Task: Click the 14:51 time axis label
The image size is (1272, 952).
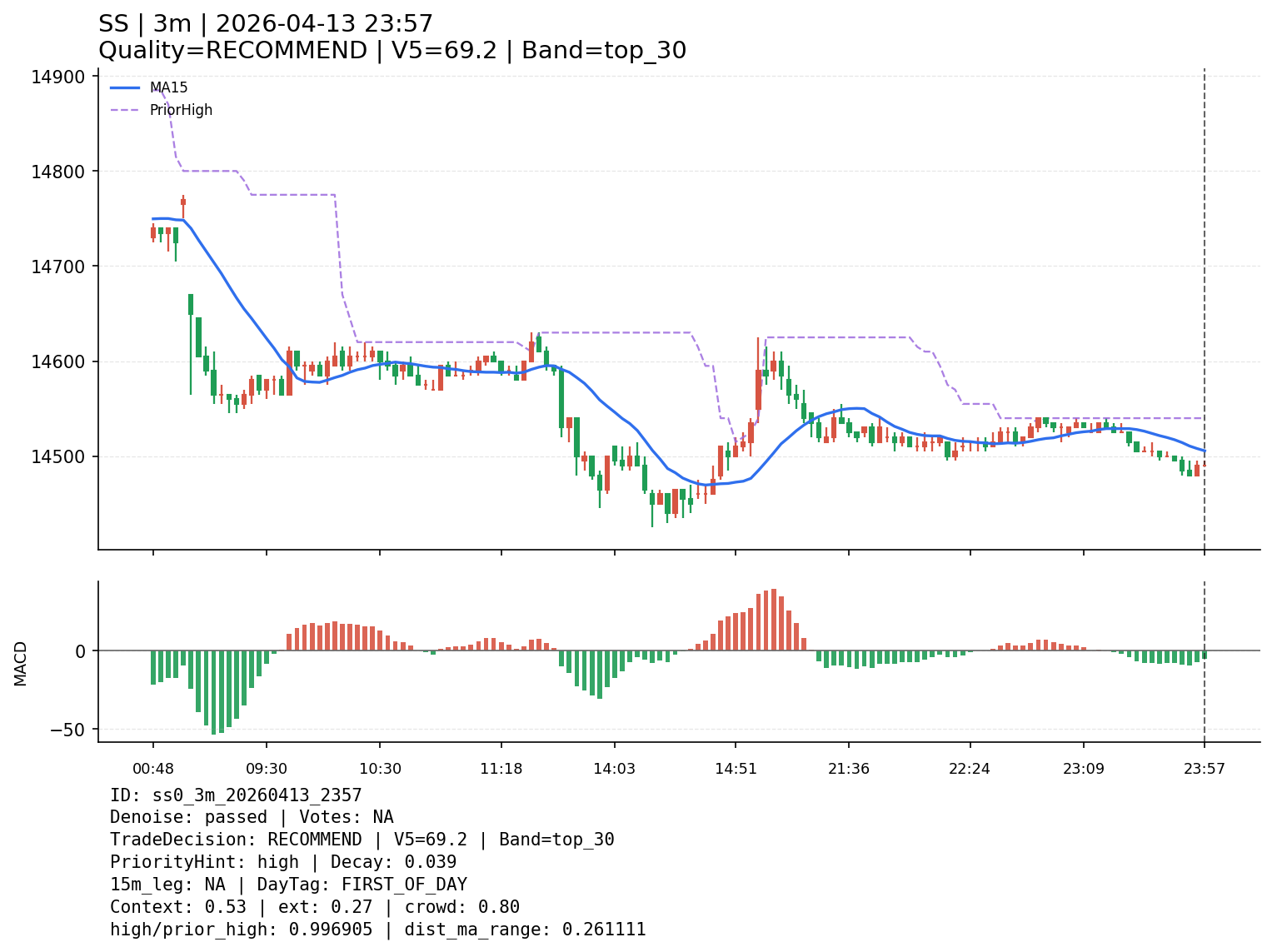Action: [x=736, y=769]
